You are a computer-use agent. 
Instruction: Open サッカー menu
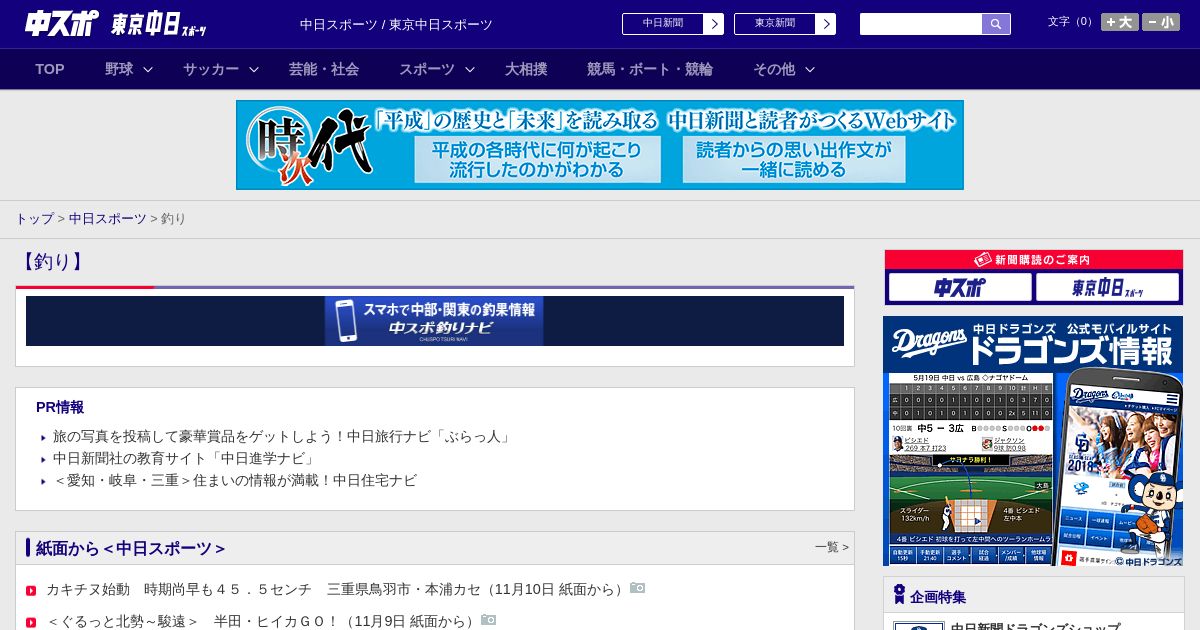click(x=210, y=69)
